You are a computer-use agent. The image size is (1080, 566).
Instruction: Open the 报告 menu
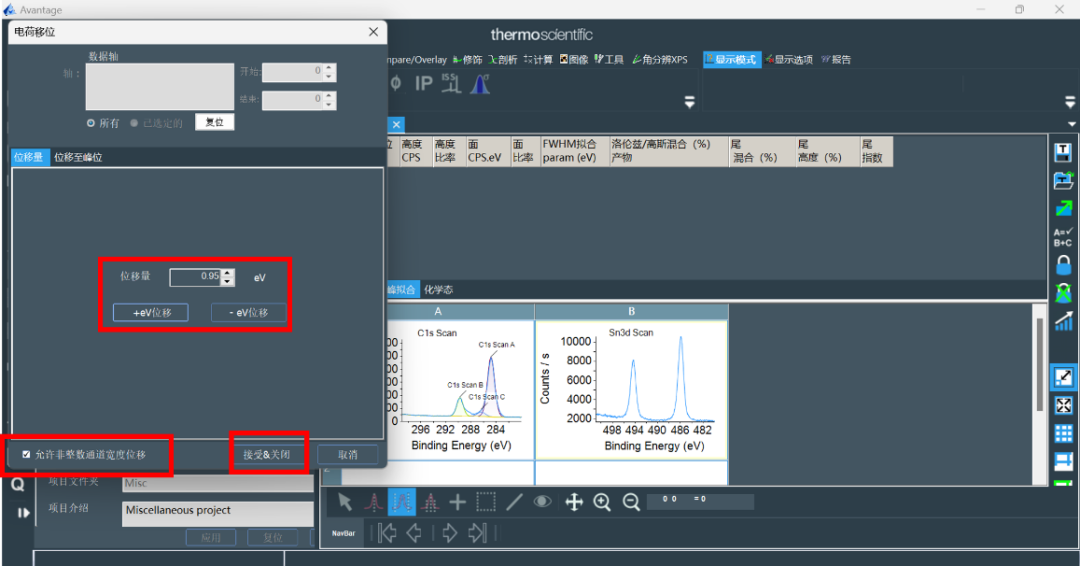click(836, 60)
